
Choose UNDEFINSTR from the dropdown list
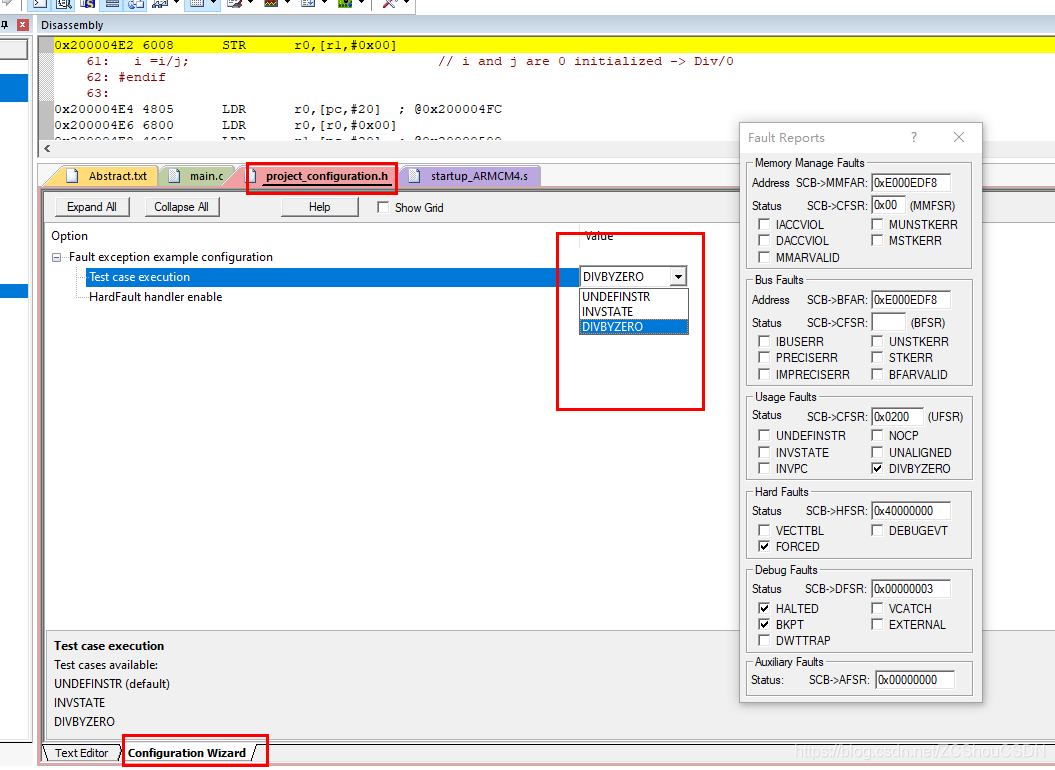click(633, 297)
